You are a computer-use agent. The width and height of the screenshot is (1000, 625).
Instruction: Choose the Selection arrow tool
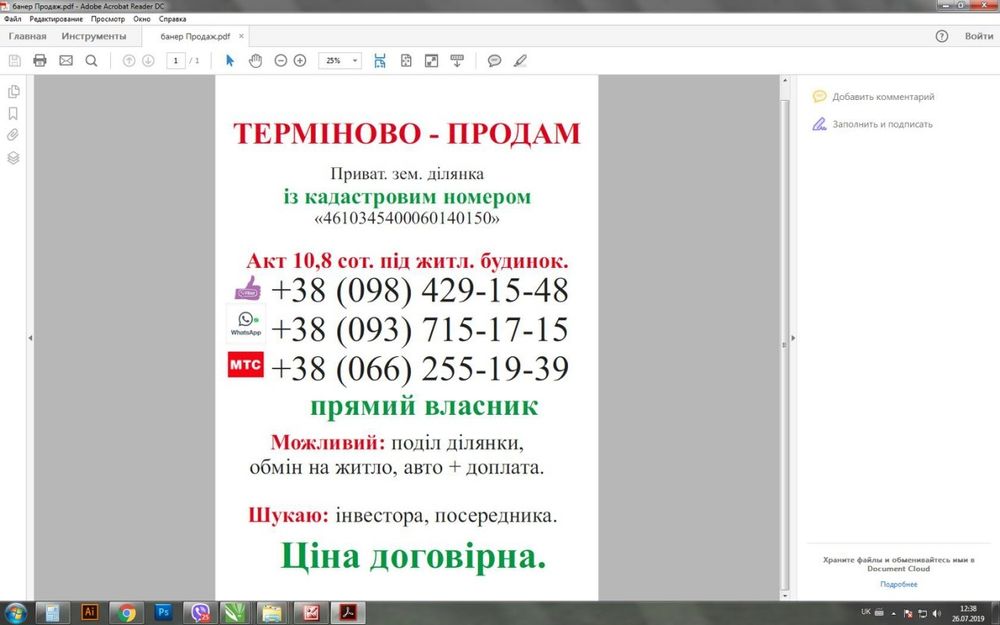(x=230, y=61)
